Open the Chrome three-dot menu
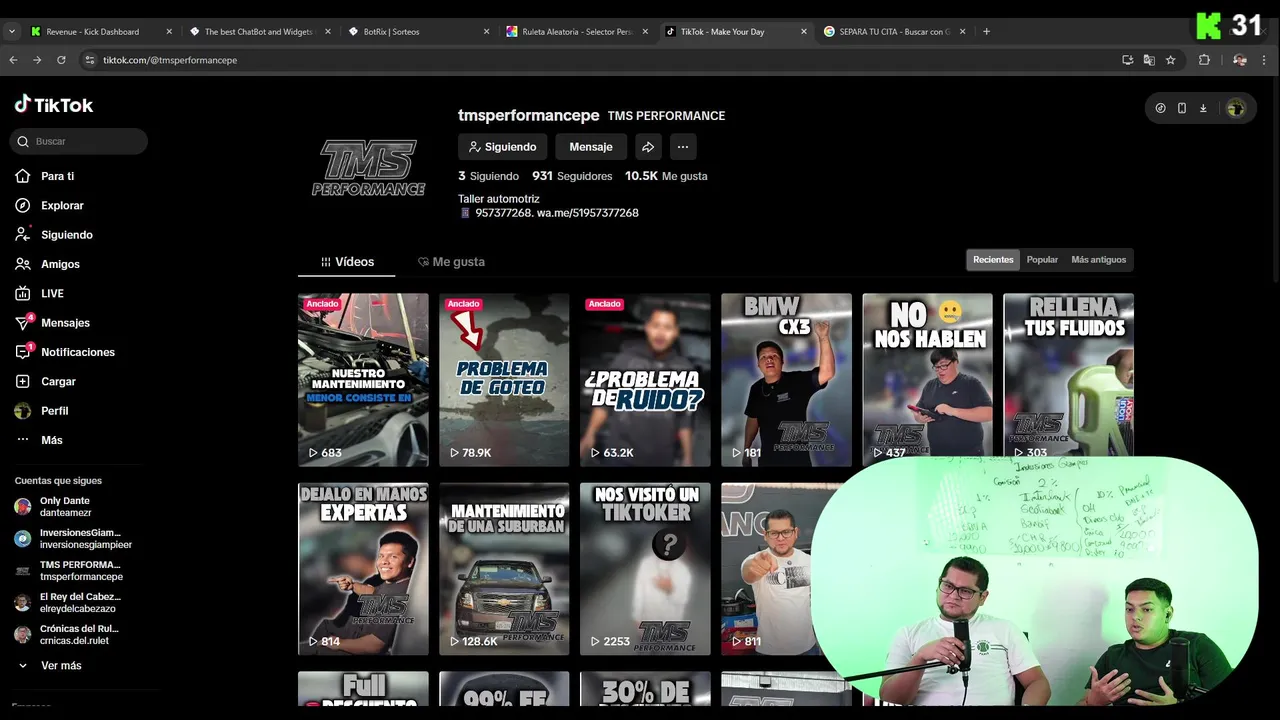The image size is (1280, 720). pos(1266,60)
